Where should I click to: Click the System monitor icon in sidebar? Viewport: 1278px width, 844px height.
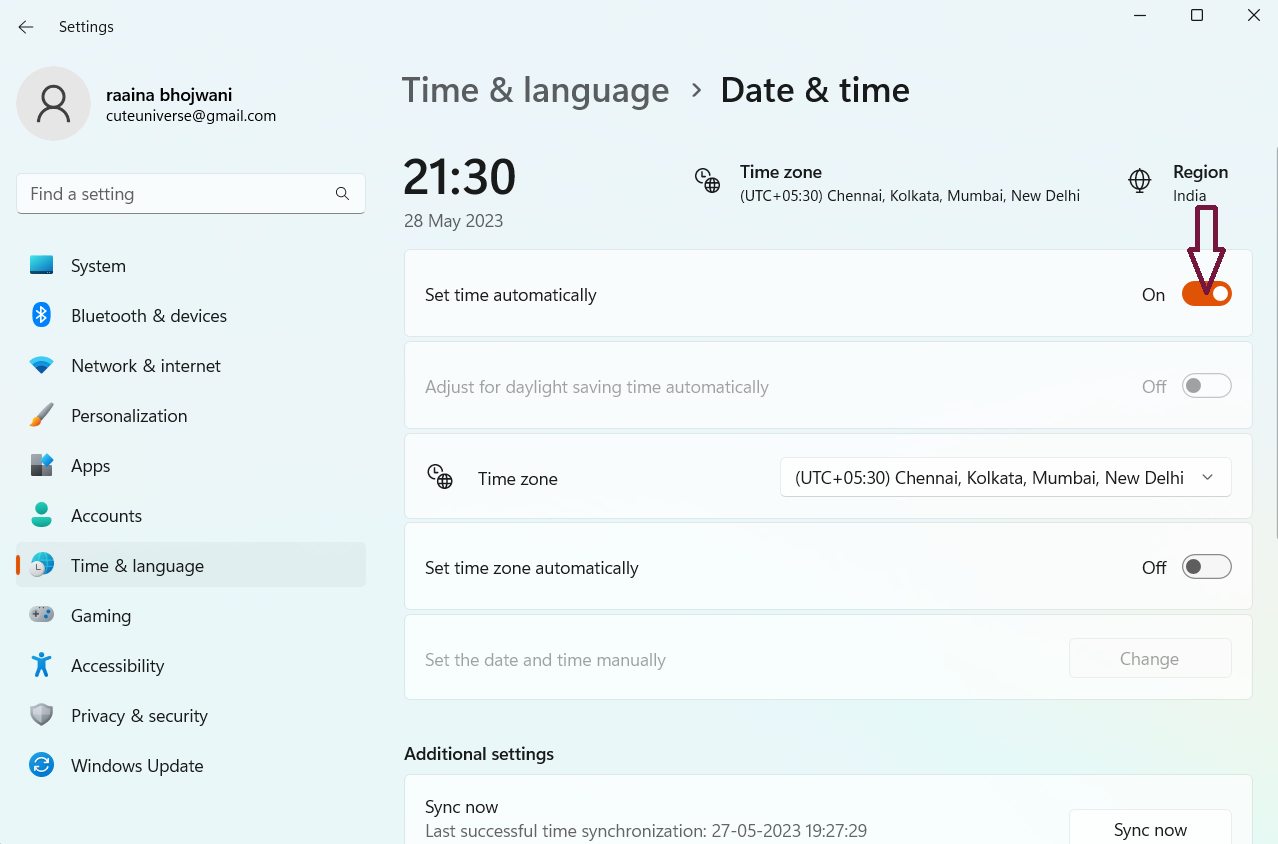click(41, 266)
